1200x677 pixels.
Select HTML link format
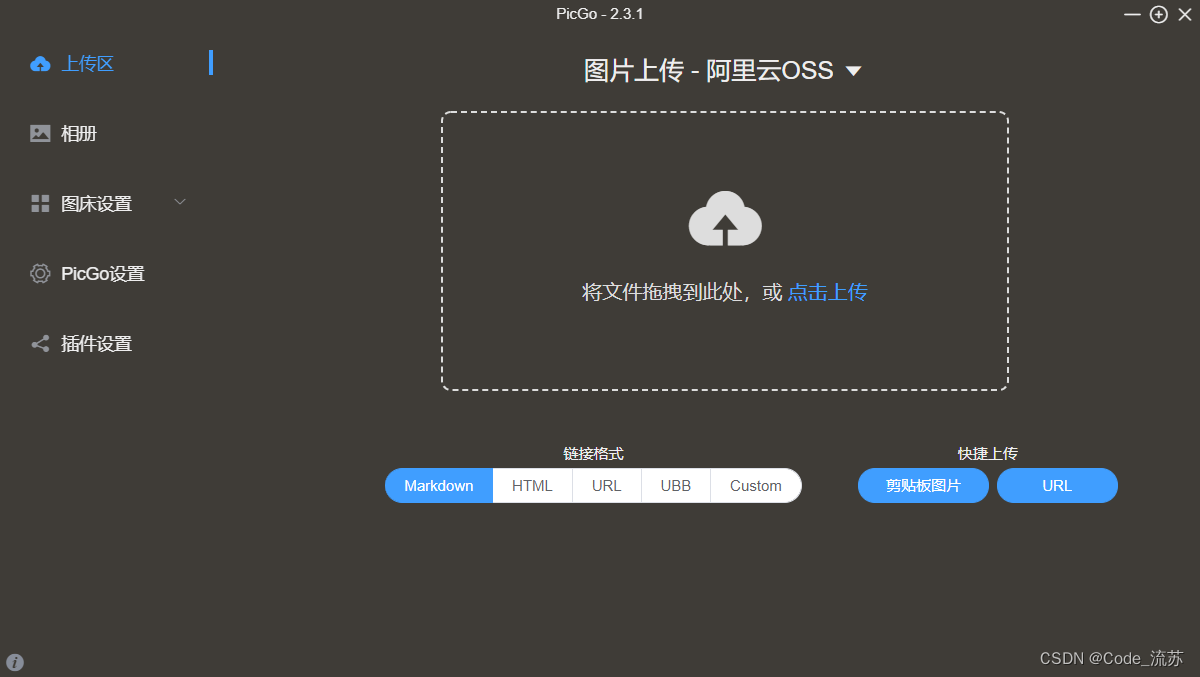[532, 485]
